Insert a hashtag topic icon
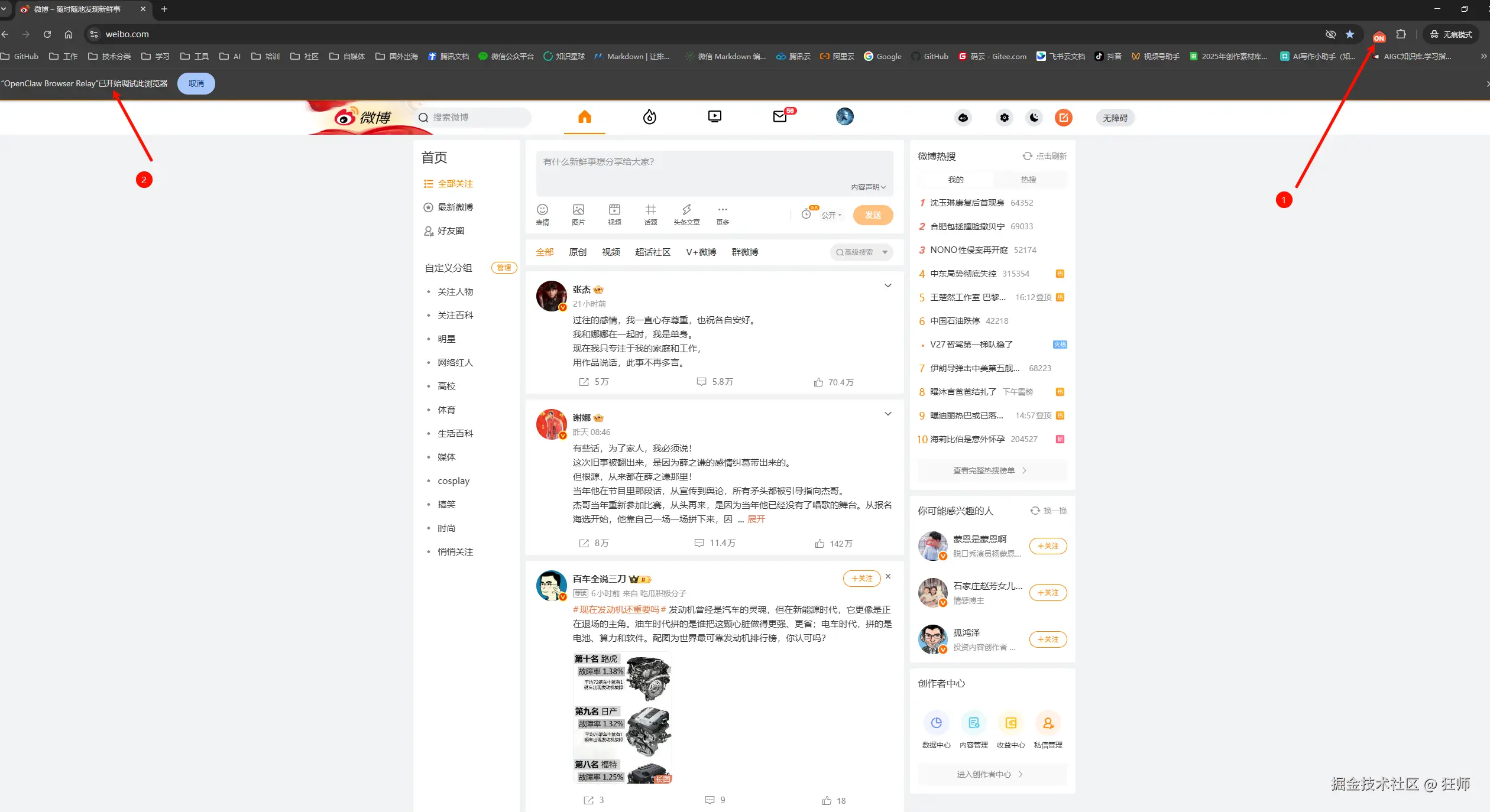This screenshot has height=812, width=1490. [x=650, y=210]
